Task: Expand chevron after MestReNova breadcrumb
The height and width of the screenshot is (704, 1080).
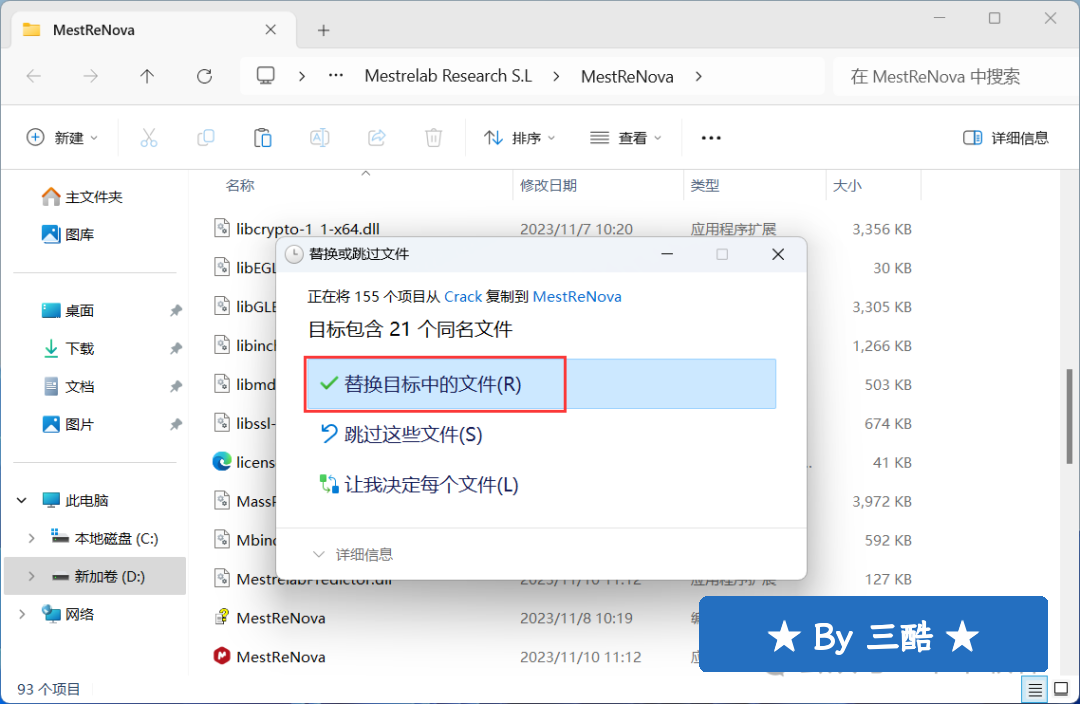Action: pos(698,76)
